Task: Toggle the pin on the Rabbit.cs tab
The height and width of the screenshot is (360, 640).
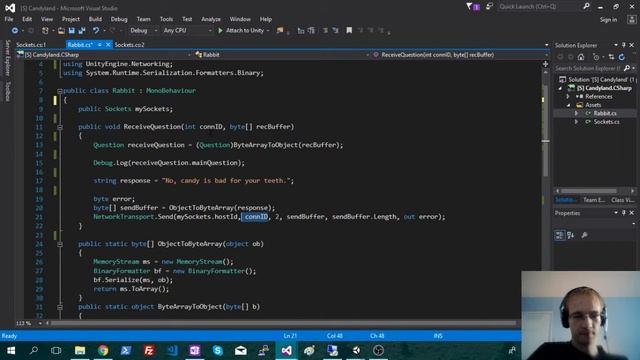Action: point(100,45)
